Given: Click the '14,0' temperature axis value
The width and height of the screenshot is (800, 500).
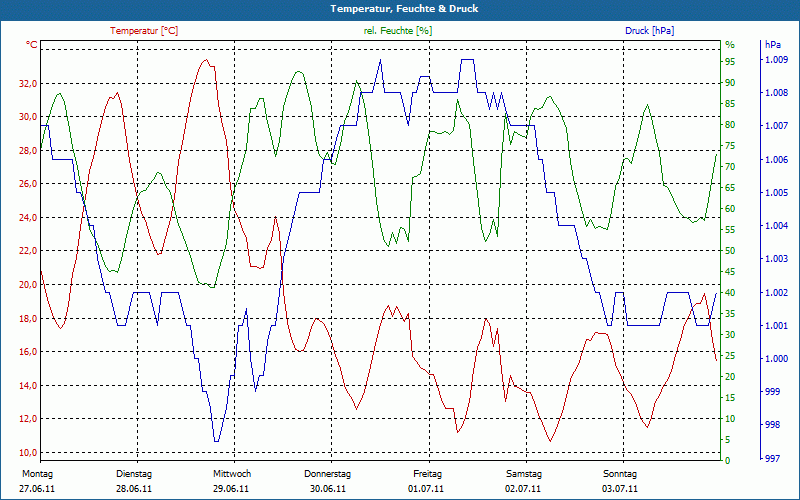Looking at the screenshot, I should click(x=28, y=385).
